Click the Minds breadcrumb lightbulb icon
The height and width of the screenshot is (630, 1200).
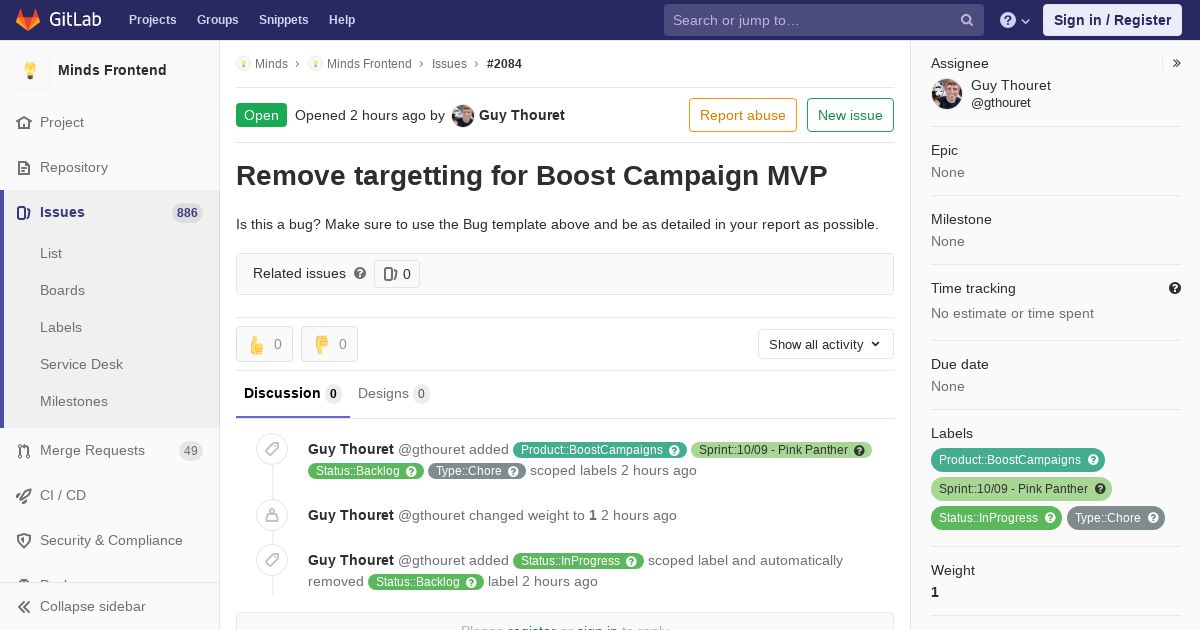pos(243,64)
